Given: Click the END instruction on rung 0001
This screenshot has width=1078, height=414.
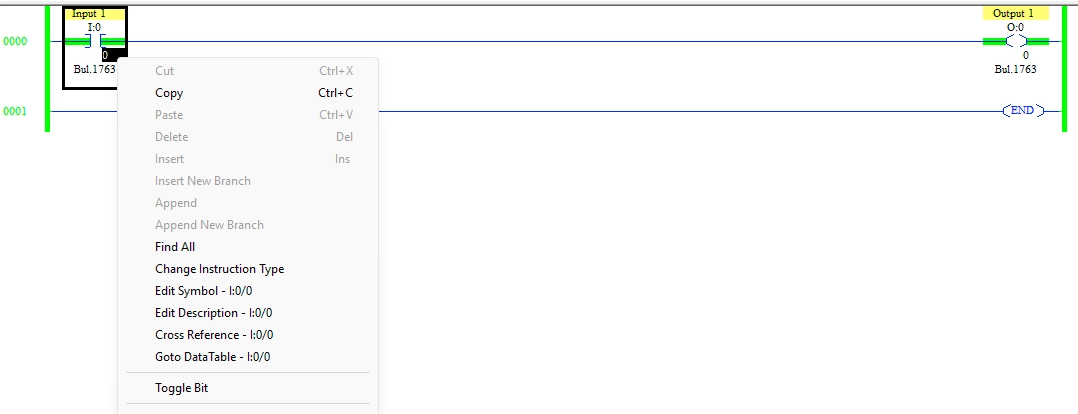Looking at the screenshot, I should coord(1022,110).
